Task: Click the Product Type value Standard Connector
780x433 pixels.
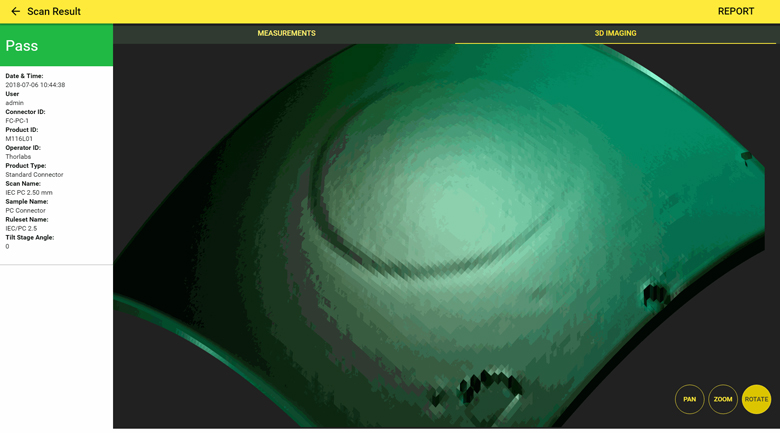Action: point(34,175)
